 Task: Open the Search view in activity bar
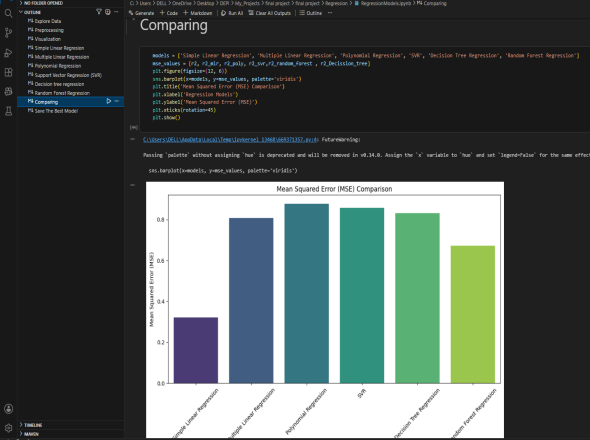(8, 14)
